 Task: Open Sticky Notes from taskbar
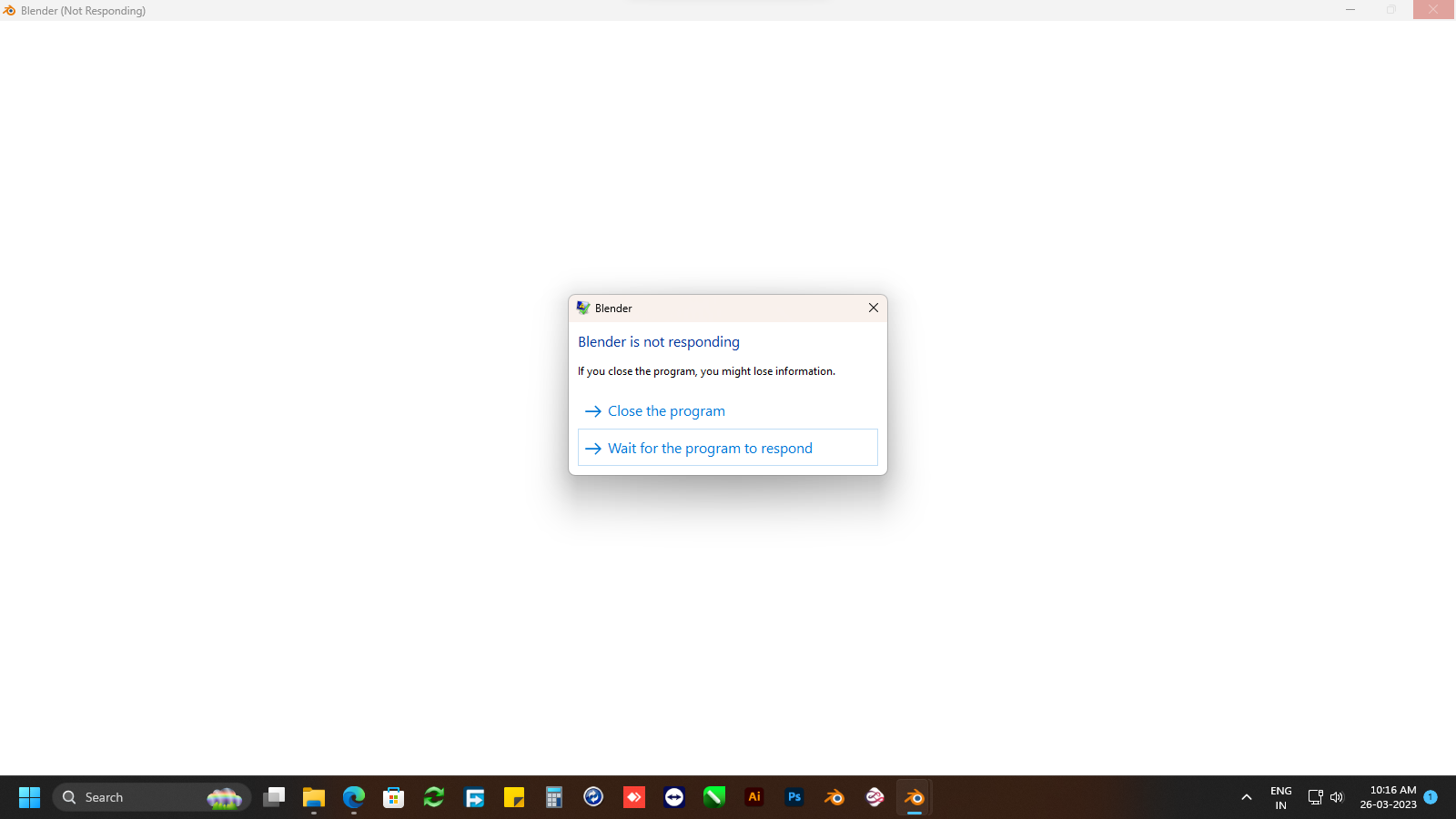click(514, 797)
